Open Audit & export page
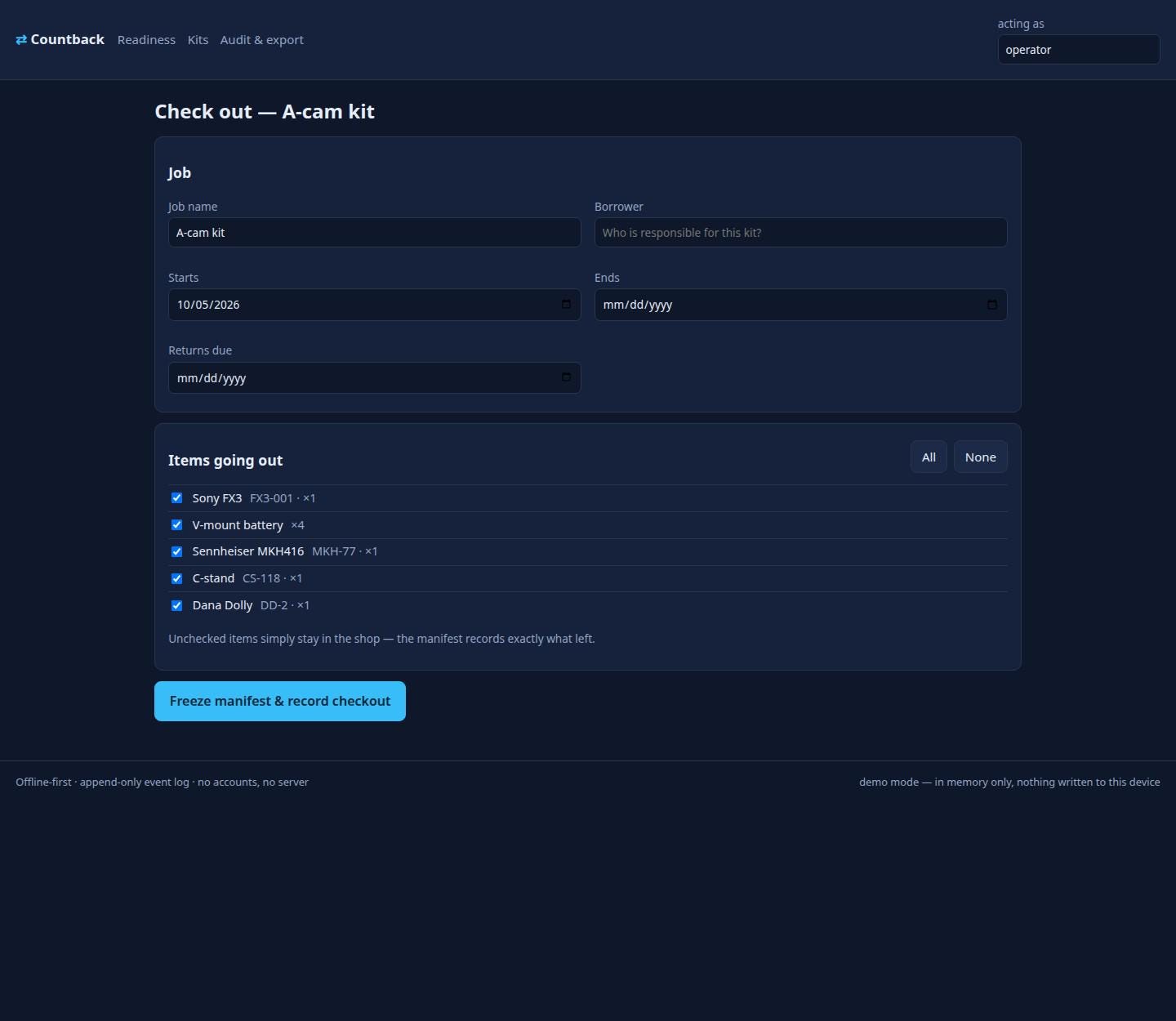This screenshot has height=1021, width=1176. [261, 40]
